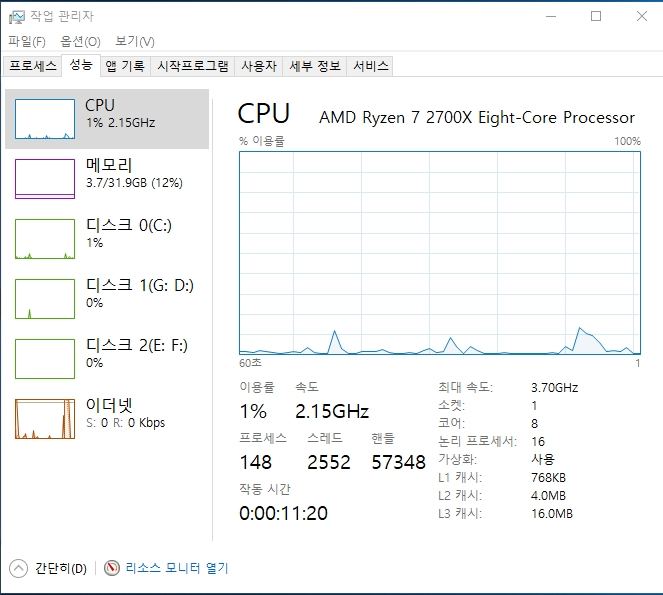Open the 파일(F) menu
The height and width of the screenshot is (595, 663).
[27, 41]
